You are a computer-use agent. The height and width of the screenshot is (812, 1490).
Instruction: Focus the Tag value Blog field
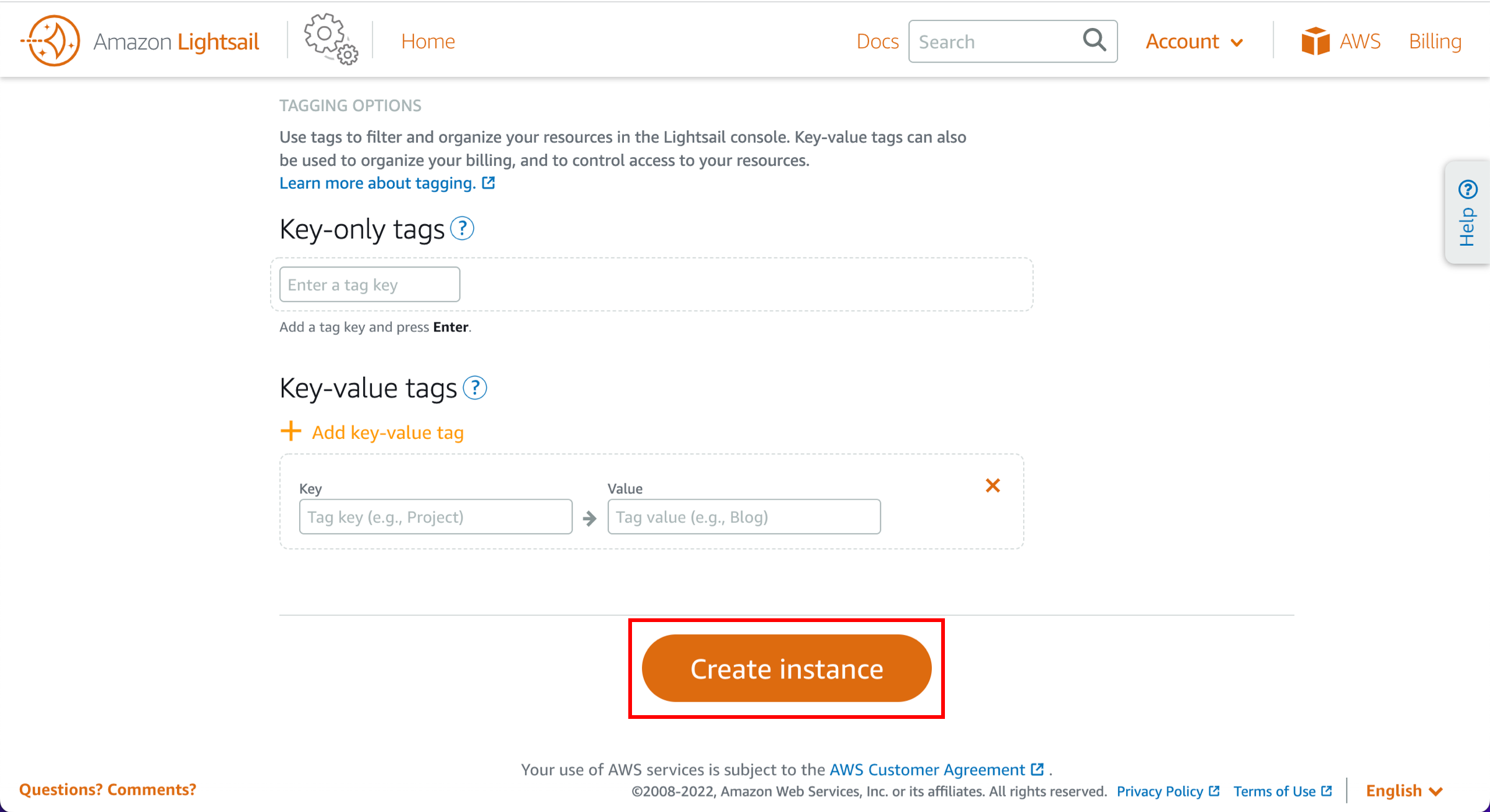pyautogui.click(x=744, y=517)
